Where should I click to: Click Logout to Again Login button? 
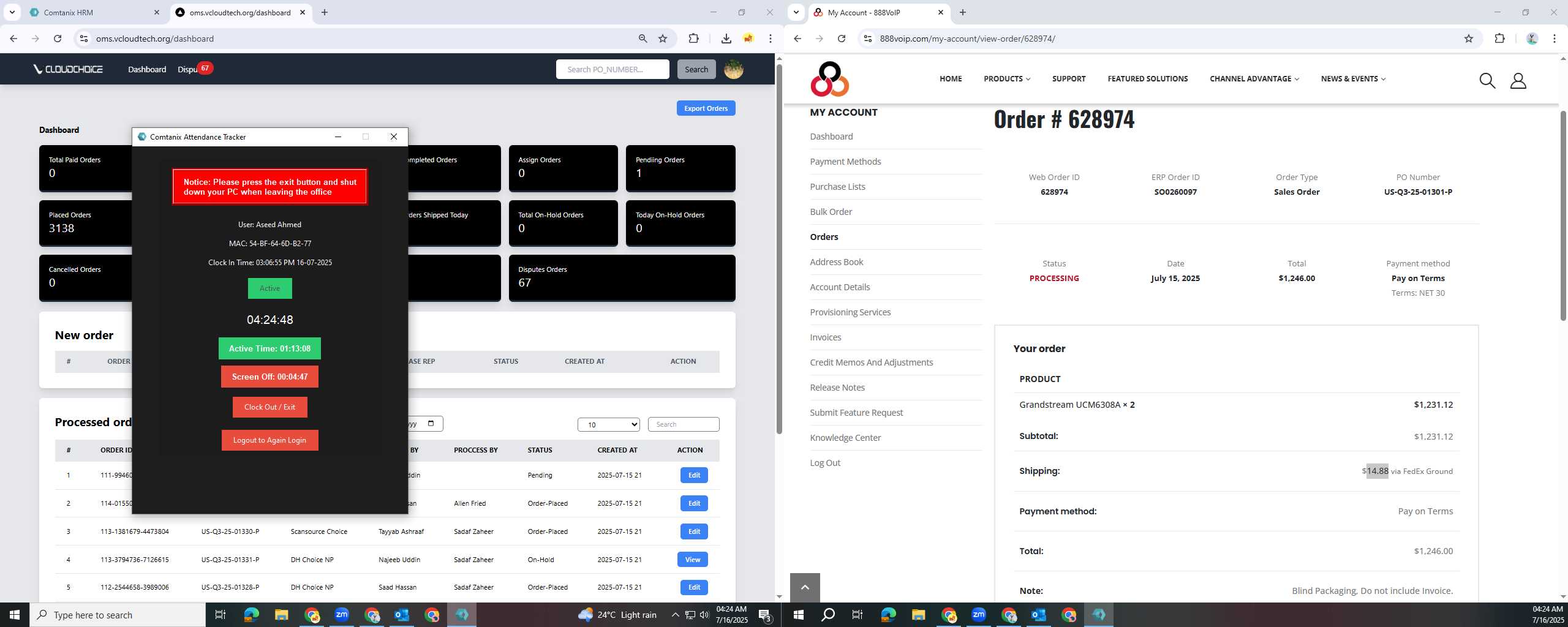(x=269, y=440)
